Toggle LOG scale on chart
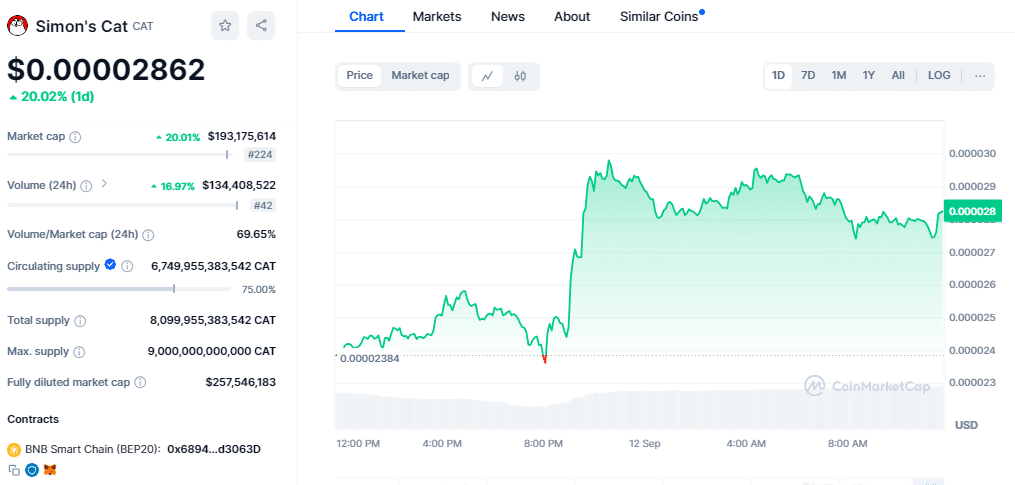Viewport: 1015px width, 485px height. pos(939,76)
